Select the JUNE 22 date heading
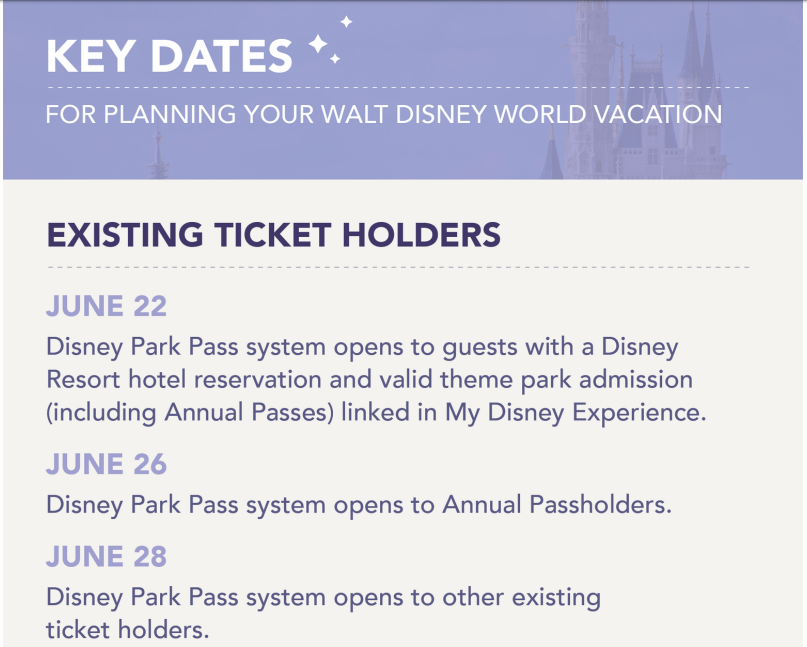Viewport: 807px width, 647px height. point(107,306)
